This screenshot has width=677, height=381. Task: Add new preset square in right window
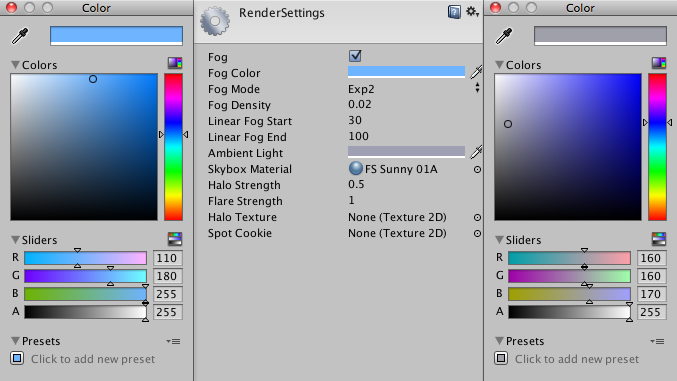tap(501, 358)
